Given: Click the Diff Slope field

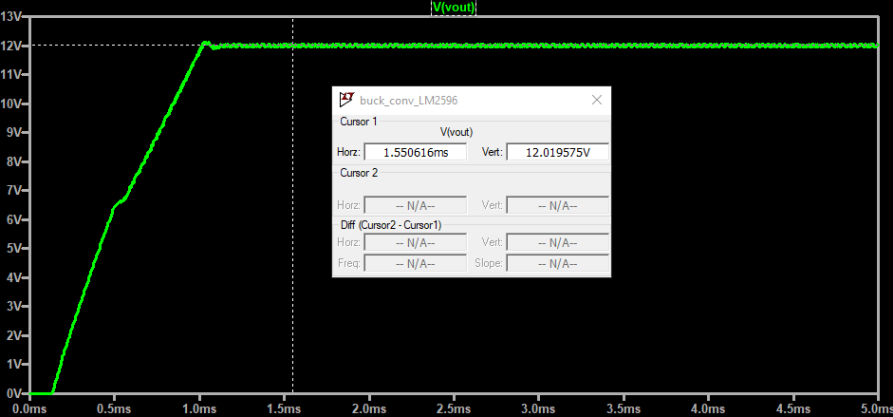Looking at the screenshot, I should click(x=557, y=264).
